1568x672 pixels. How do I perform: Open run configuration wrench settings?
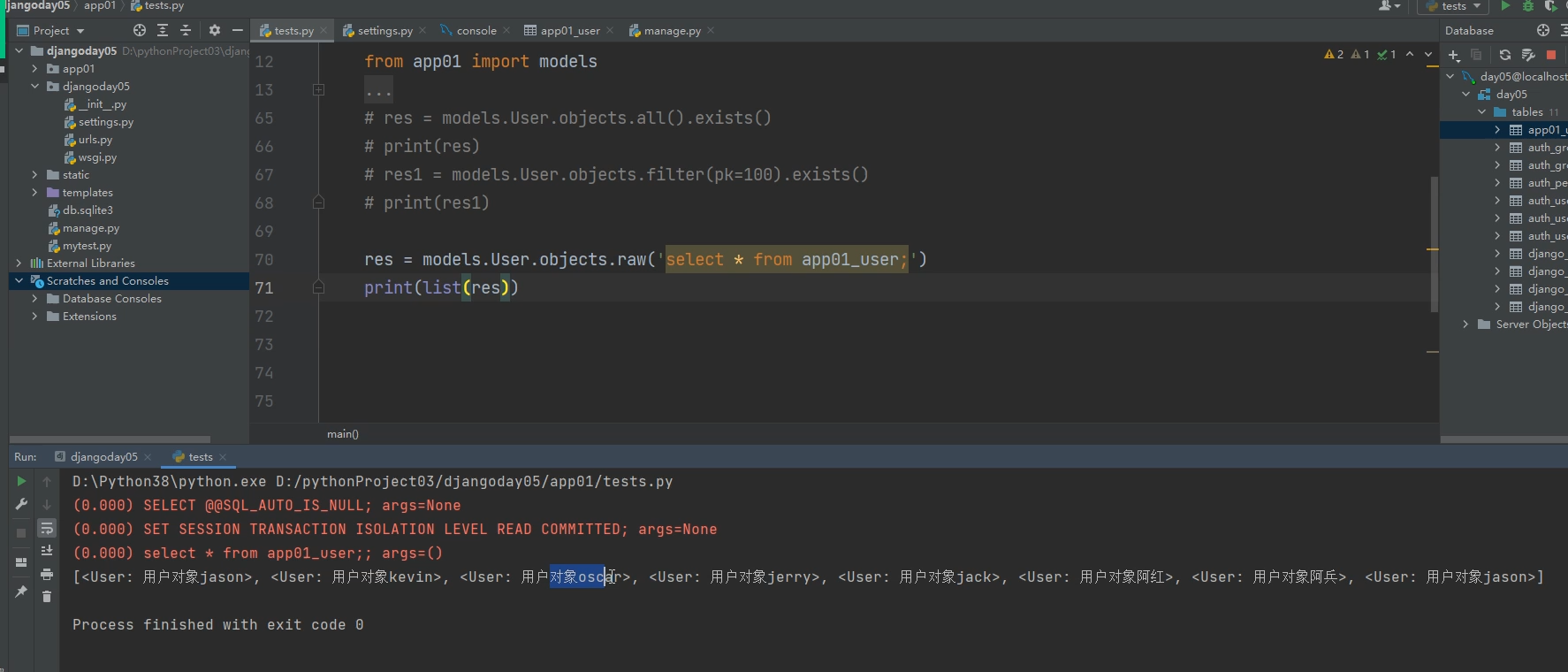tap(21, 505)
